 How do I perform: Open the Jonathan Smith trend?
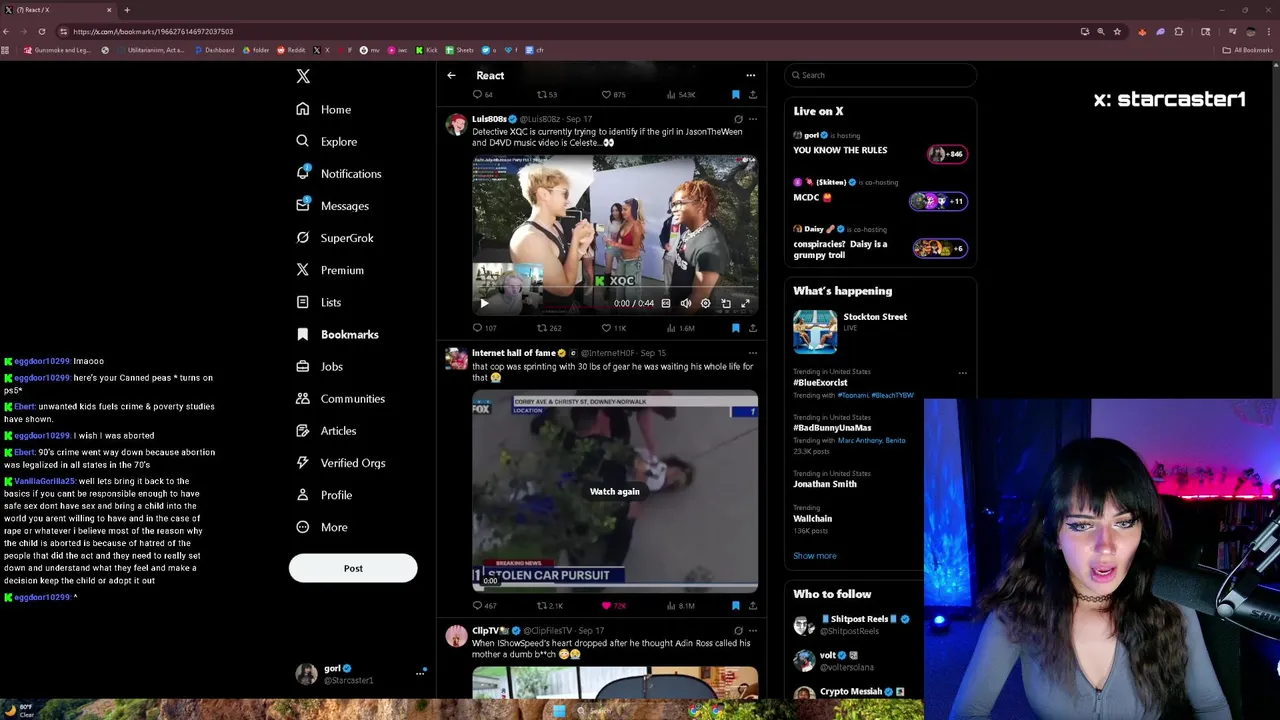pyautogui.click(x=824, y=484)
